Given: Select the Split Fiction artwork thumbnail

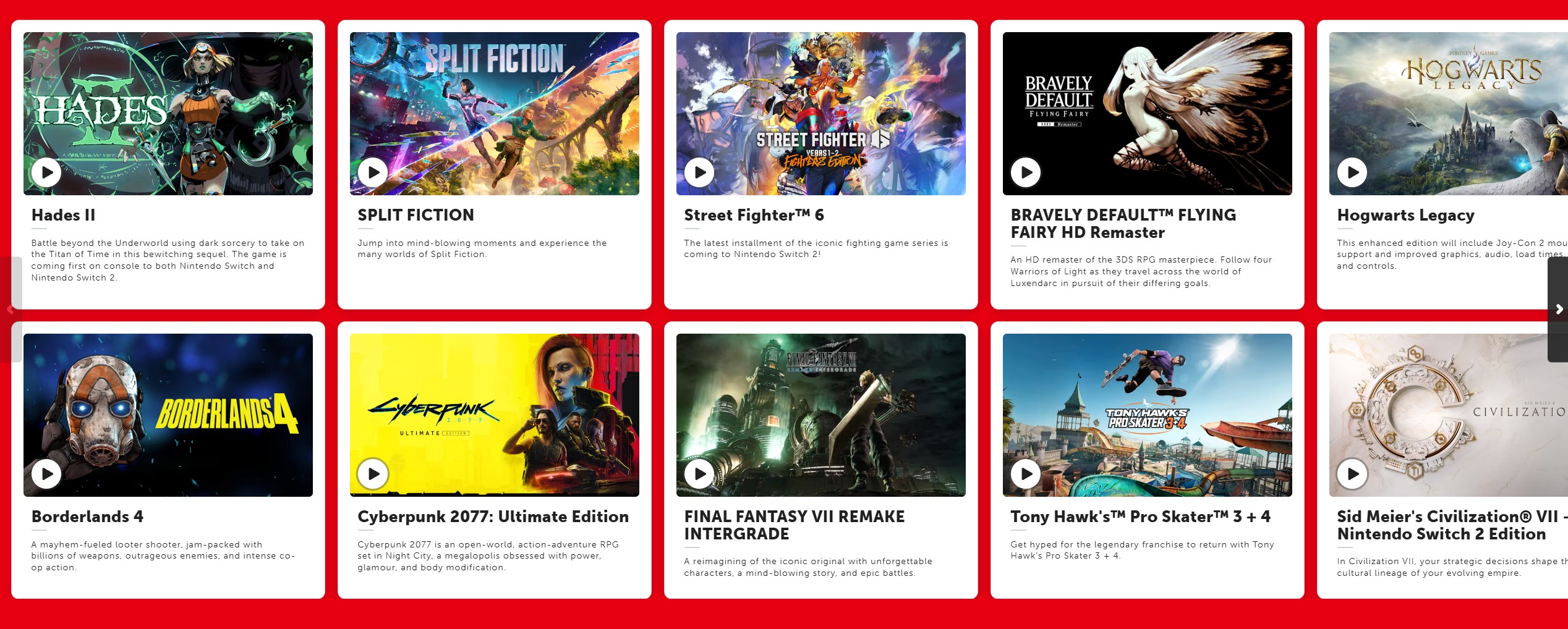Looking at the screenshot, I should (x=495, y=114).
